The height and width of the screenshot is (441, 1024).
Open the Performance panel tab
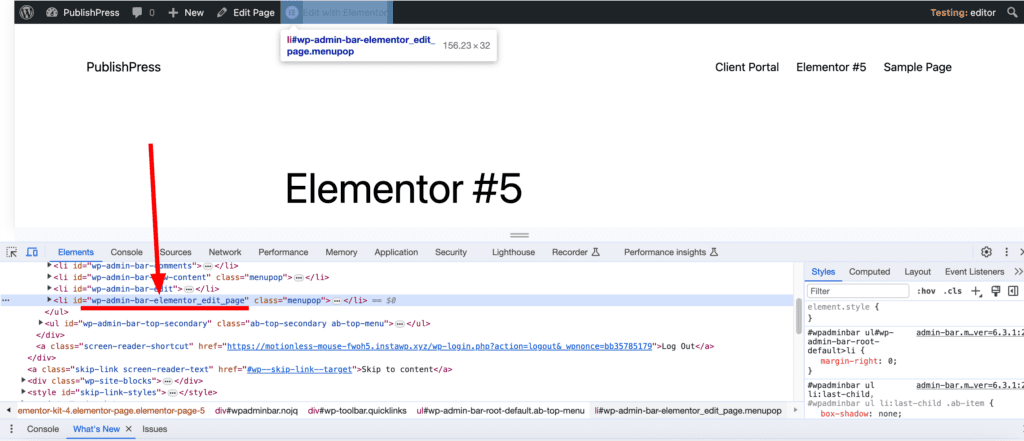coord(283,252)
